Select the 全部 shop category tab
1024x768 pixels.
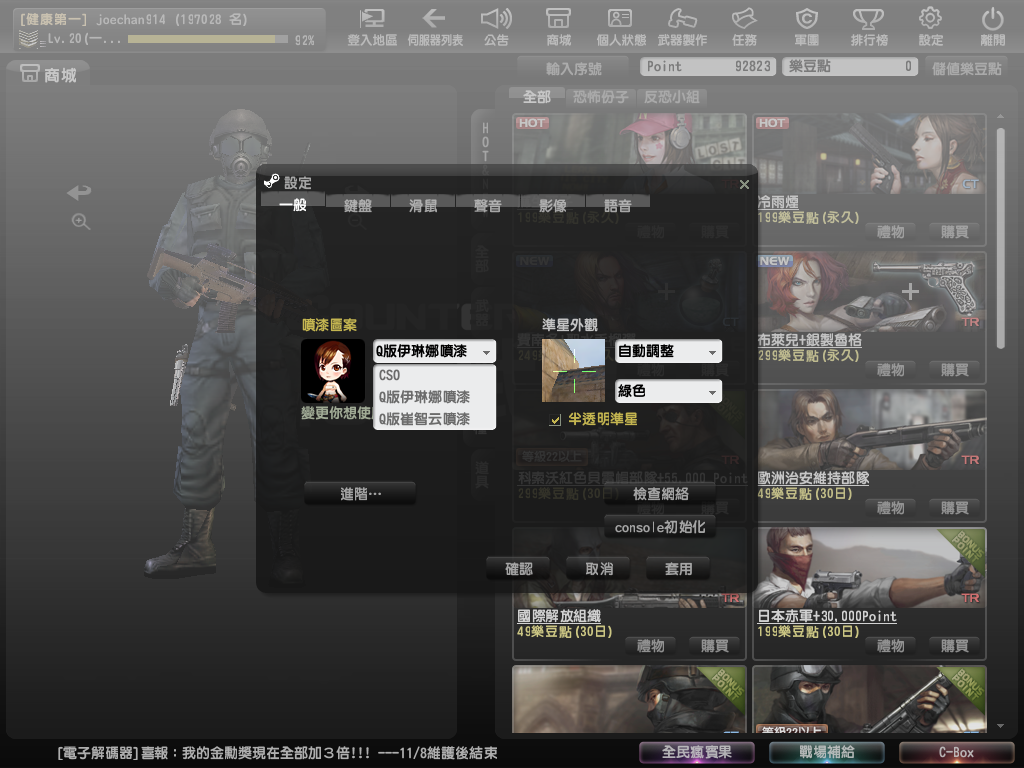tap(537, 97)
